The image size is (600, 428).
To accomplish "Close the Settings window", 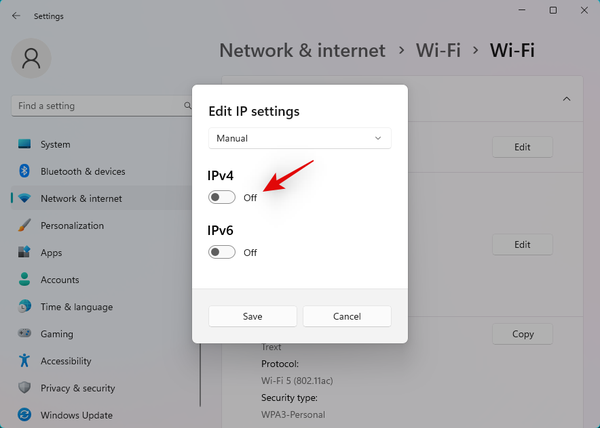I will 584,10.
